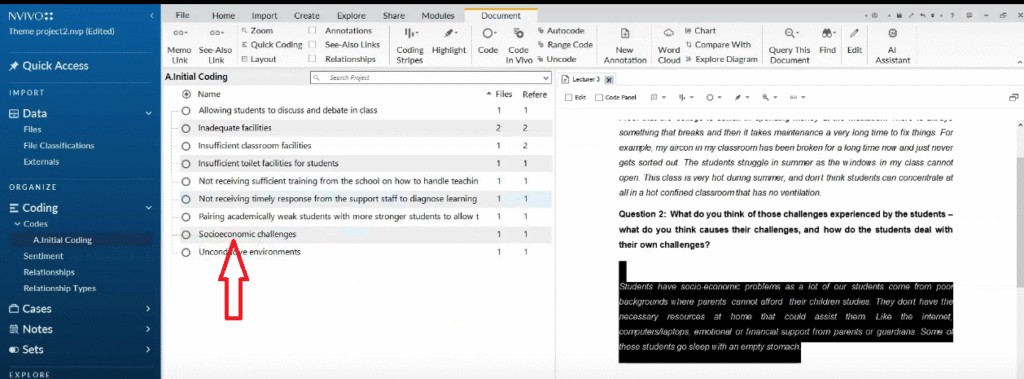The width and height of the screenshot is (1024, 379).
Task: Expand the Data section chevron
Action: click(148, 113)
